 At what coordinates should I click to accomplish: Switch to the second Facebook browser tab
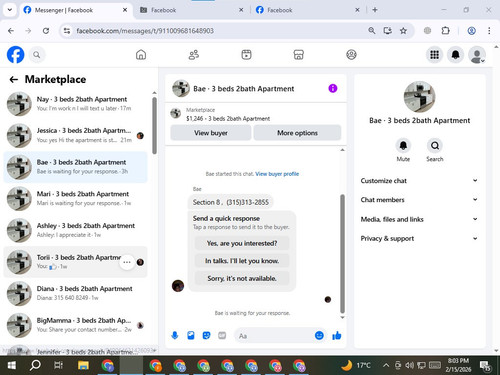192,10
